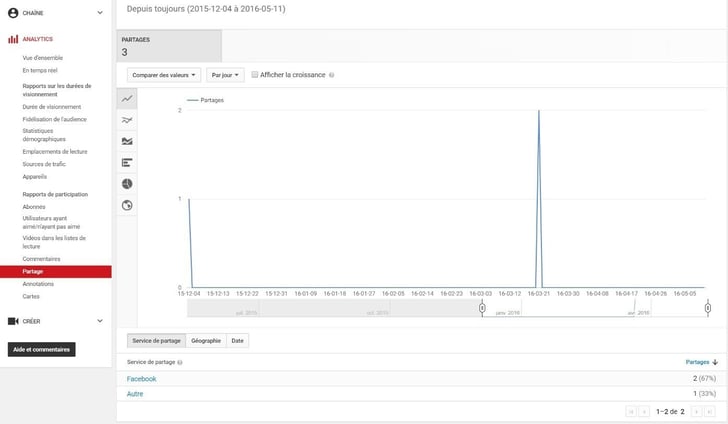Go to last page of results
Viewport: 728px width, 424px height.
709,411
